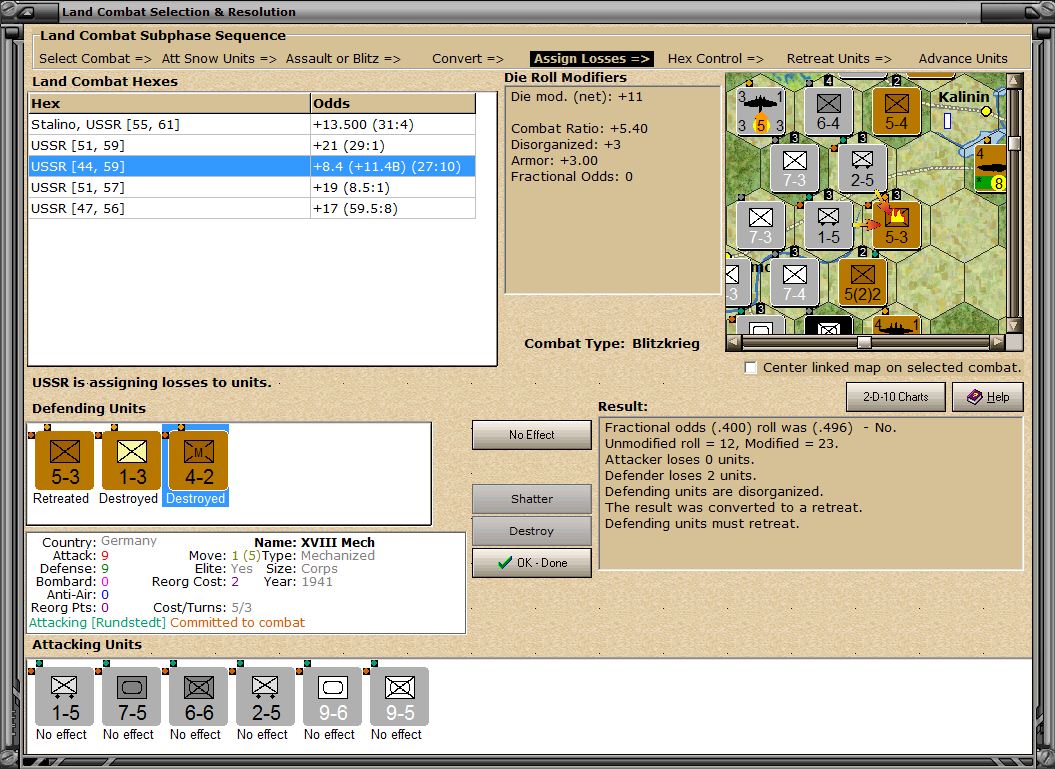Click the Assault or Blitz subphase step
The image size is (1055, 769).
pyautogui.click(x=343, y=59)
